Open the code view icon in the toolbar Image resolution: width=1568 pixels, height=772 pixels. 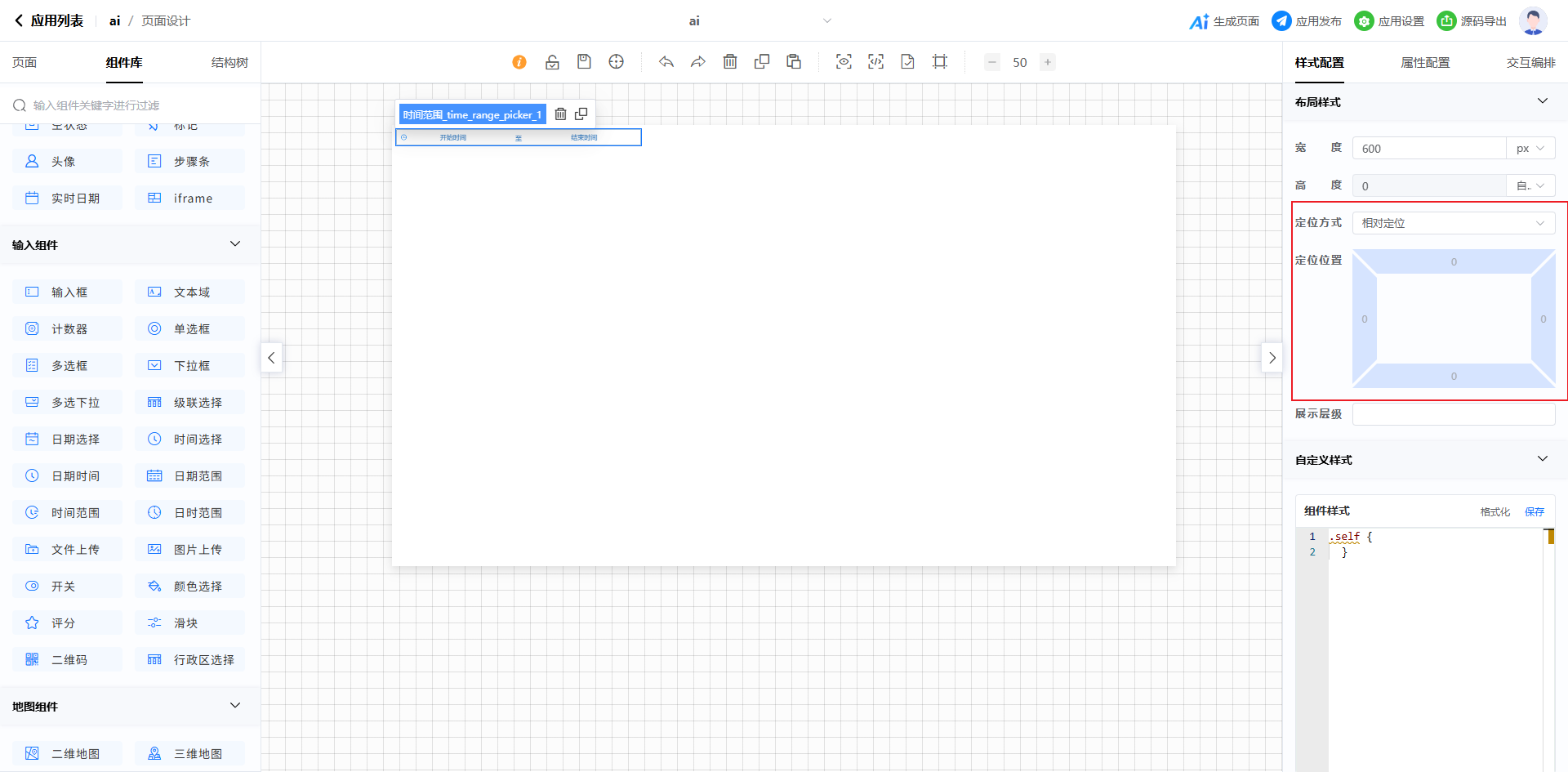tap(875, 62)
